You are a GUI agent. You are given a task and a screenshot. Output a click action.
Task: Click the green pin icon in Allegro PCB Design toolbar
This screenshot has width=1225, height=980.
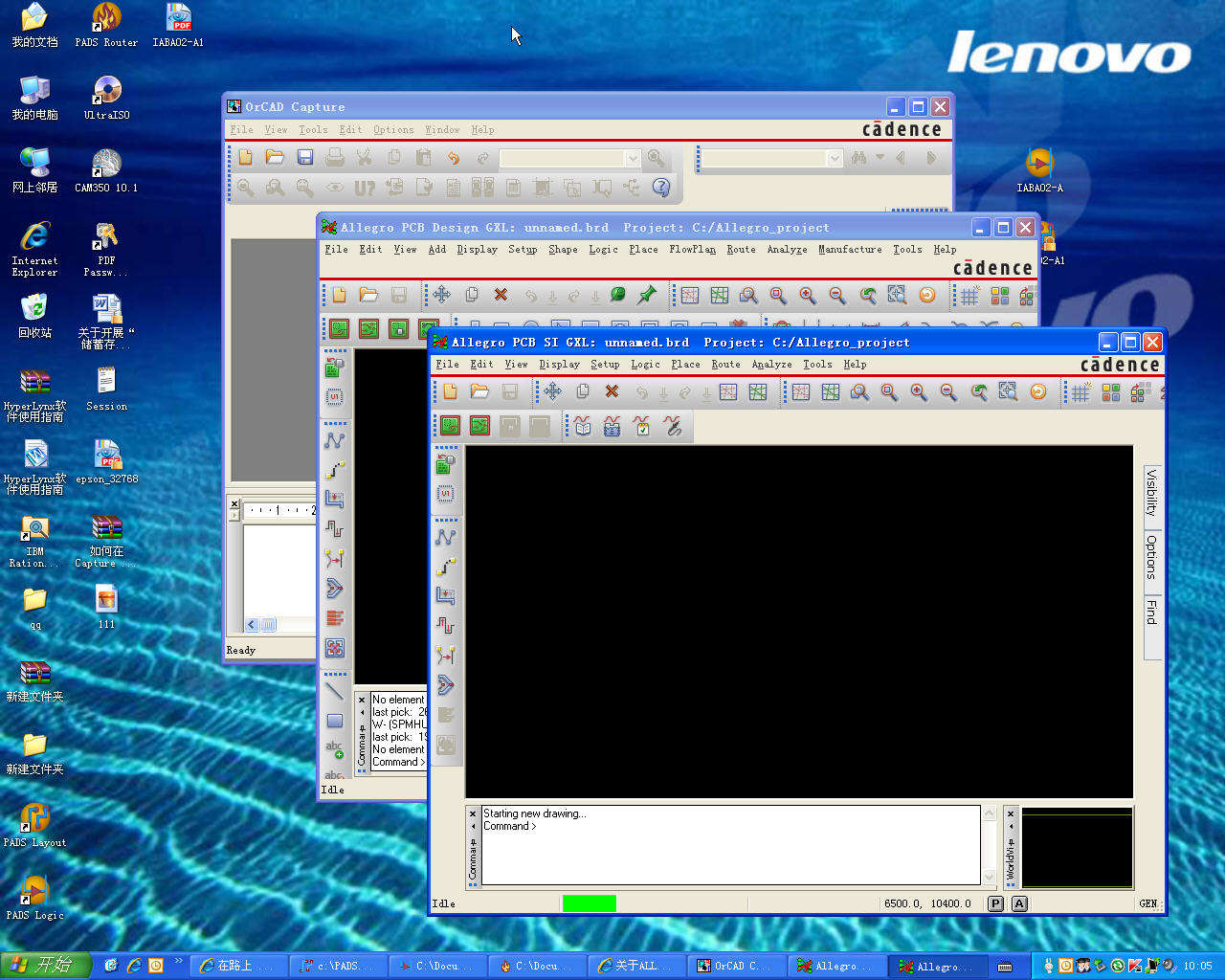647,295
